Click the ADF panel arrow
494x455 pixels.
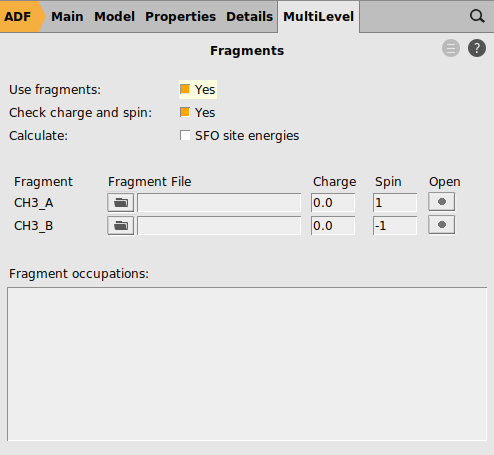tap(22, 16)
